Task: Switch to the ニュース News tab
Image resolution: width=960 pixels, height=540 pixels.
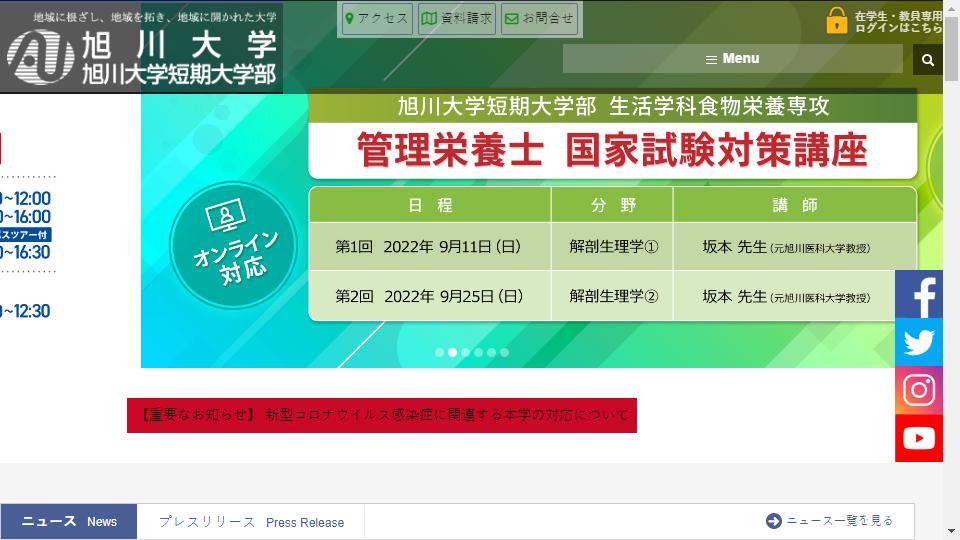Action: 69,522
